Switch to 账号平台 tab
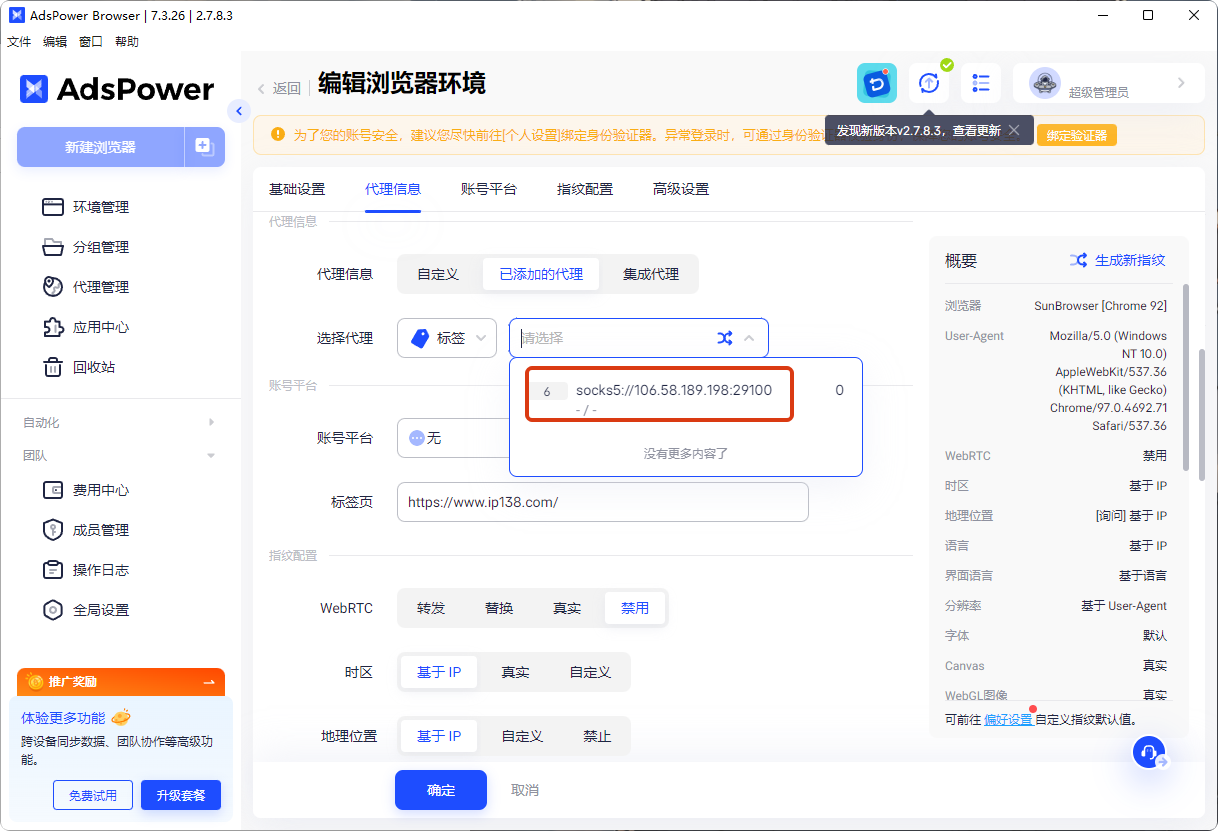 [489, 189]
